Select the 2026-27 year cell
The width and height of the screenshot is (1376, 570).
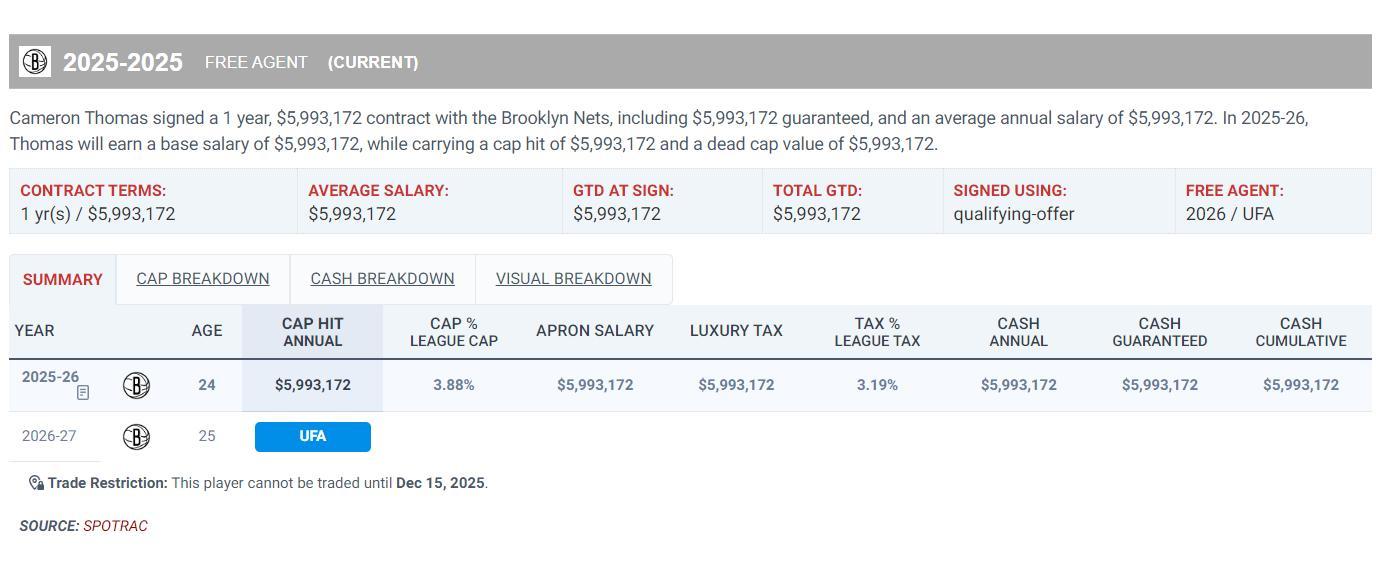click(x=49, y=436)
